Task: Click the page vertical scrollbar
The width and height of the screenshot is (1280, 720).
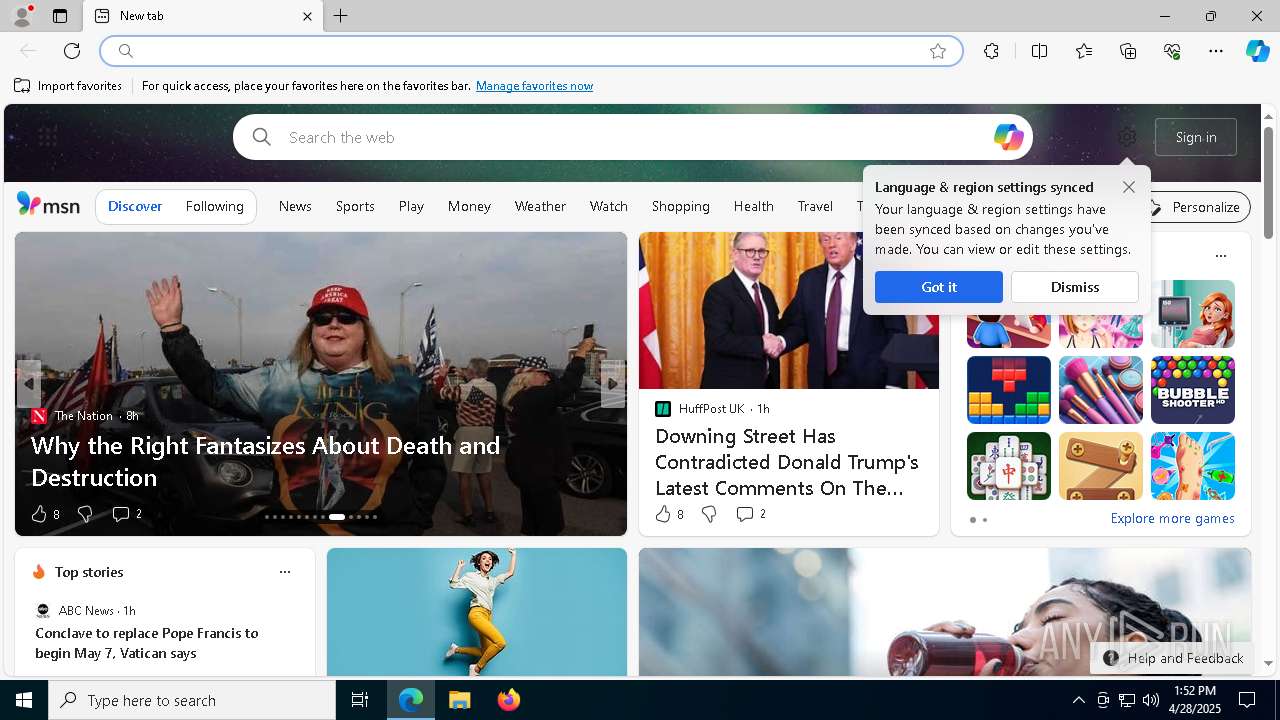Action: click(x=1268, y=183)
